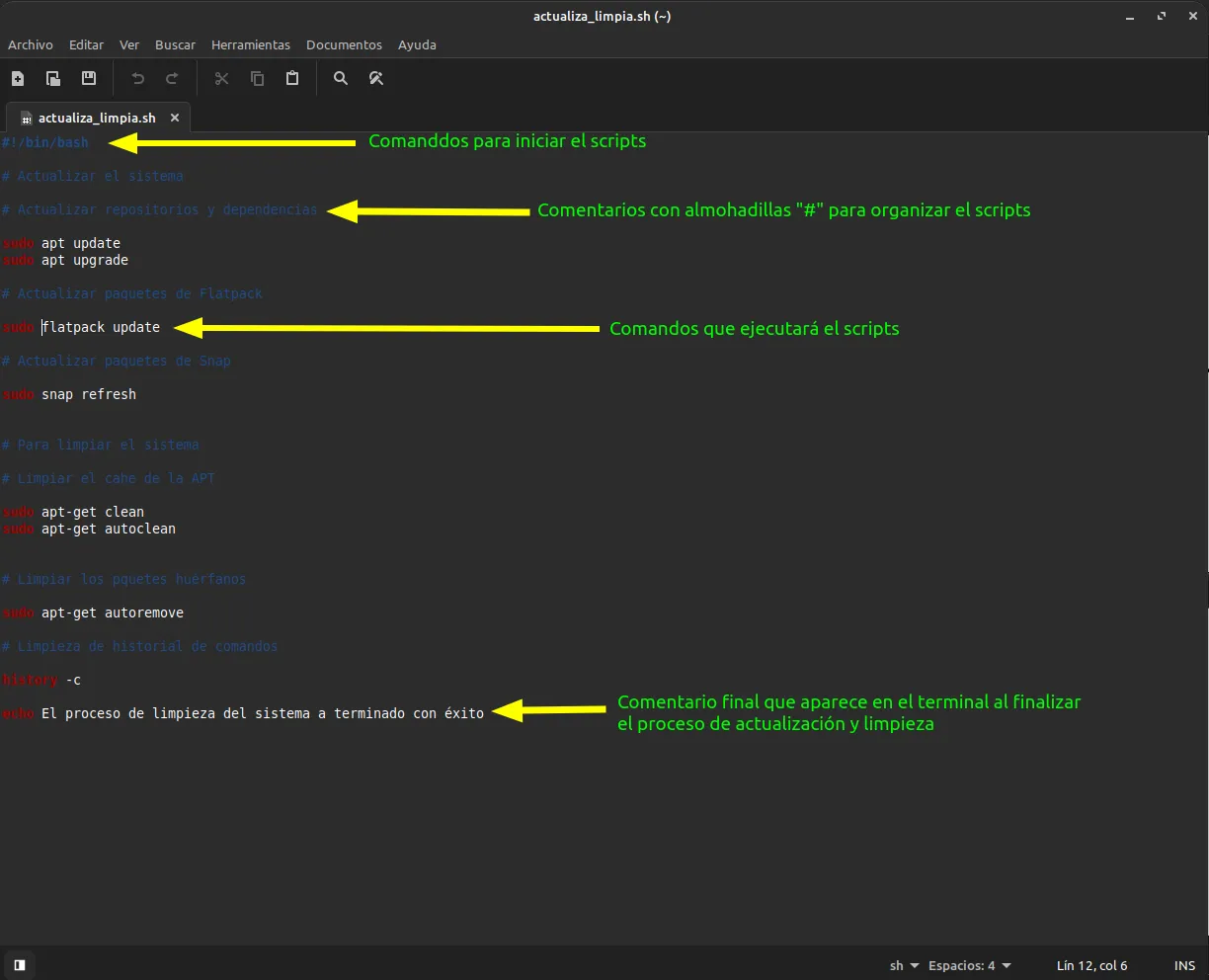
Task: Open Find with the magnifier icon
Action: 341,78
